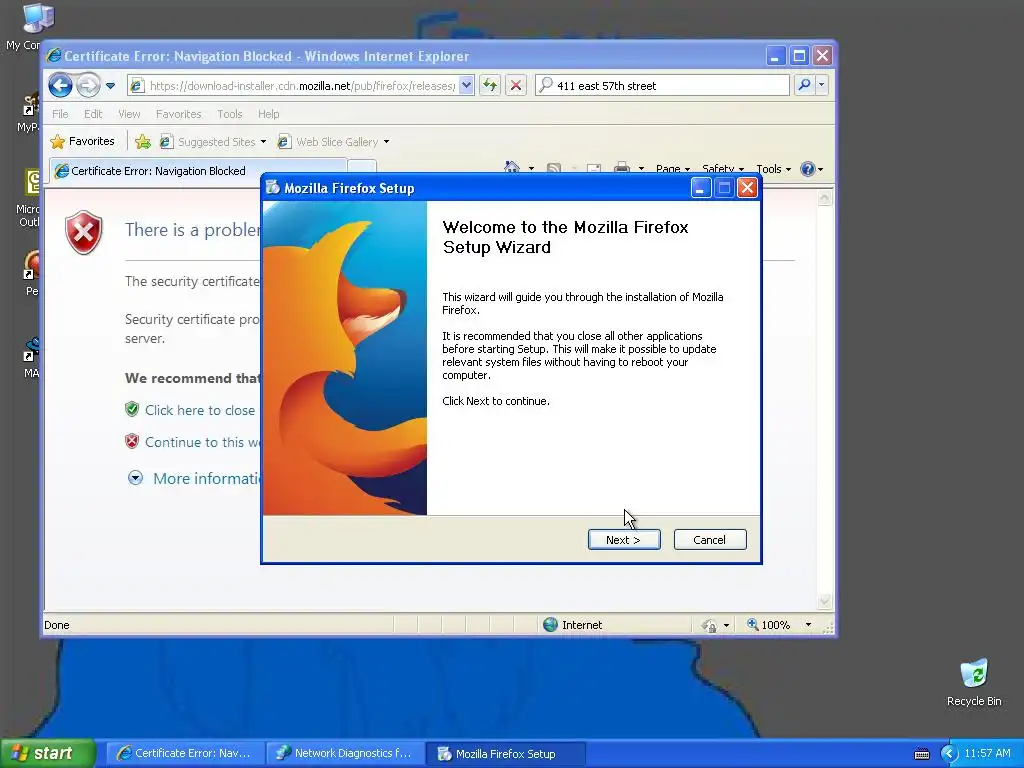The height and width of the screenshot is (768, 1024).
Task: Click the tray keyboard icon
Action: (921, 754)
